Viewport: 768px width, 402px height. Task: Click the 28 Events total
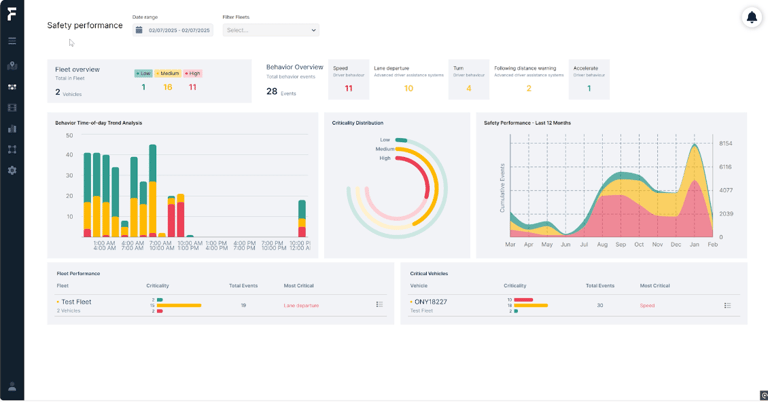(281, 92)
